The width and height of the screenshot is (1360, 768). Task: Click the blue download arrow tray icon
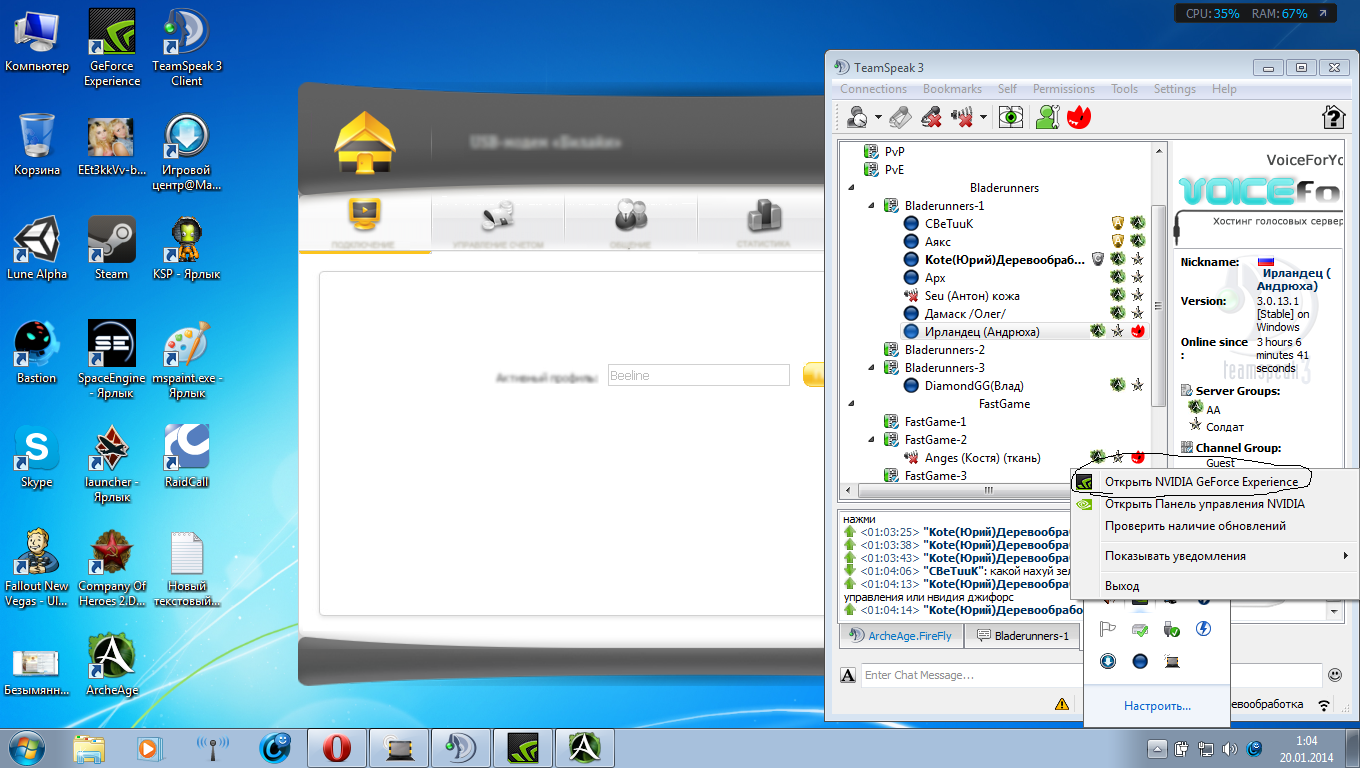[x=1108, y=661]
